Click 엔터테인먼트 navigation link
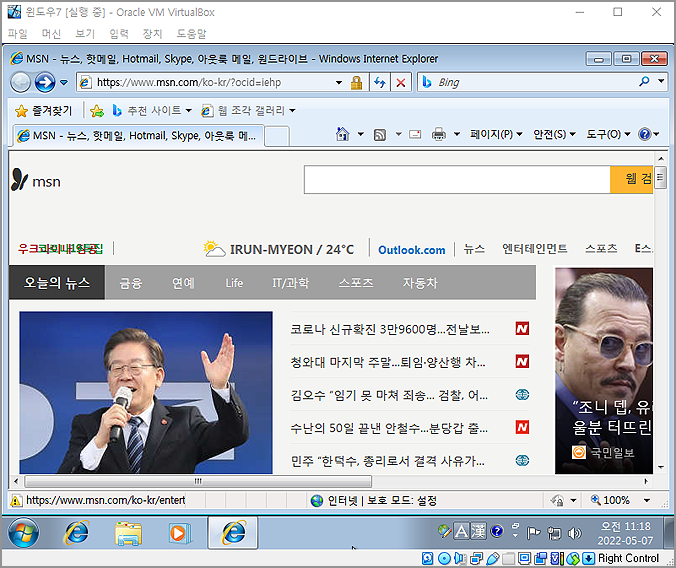 [535, 249]
